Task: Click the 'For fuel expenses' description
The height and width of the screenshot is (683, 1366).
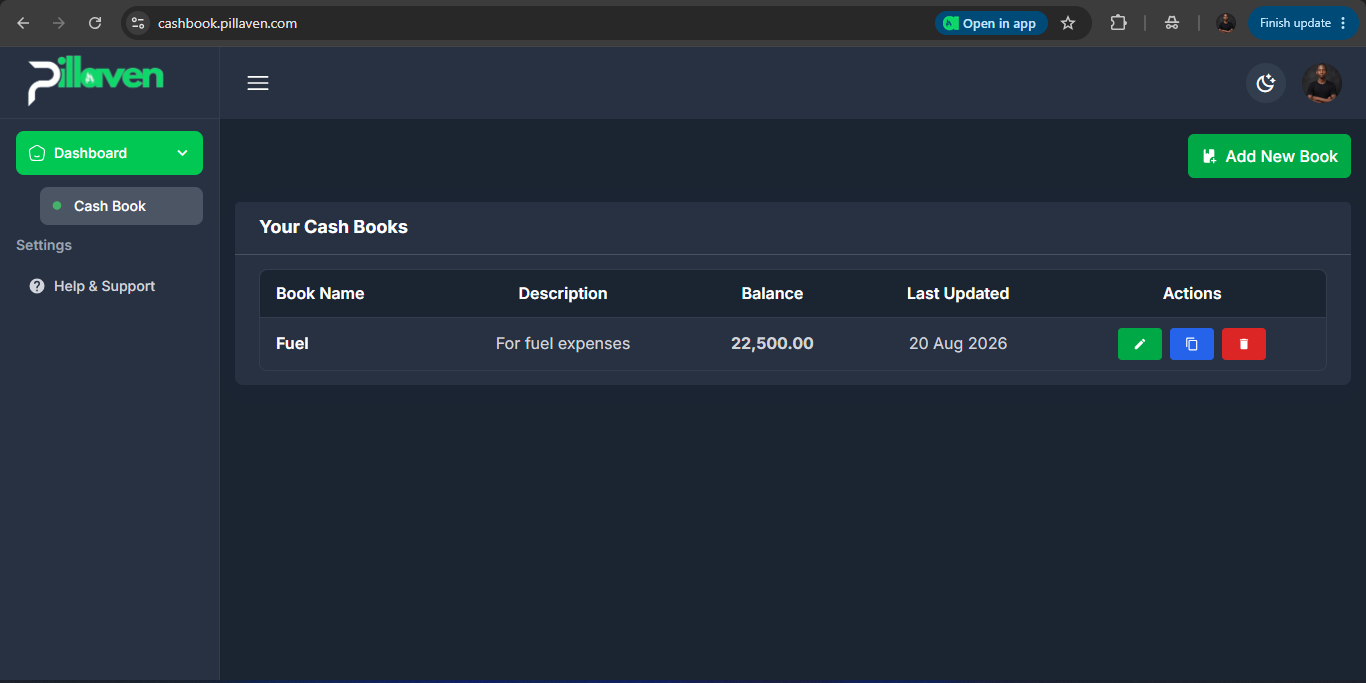Action: point(563,344)
